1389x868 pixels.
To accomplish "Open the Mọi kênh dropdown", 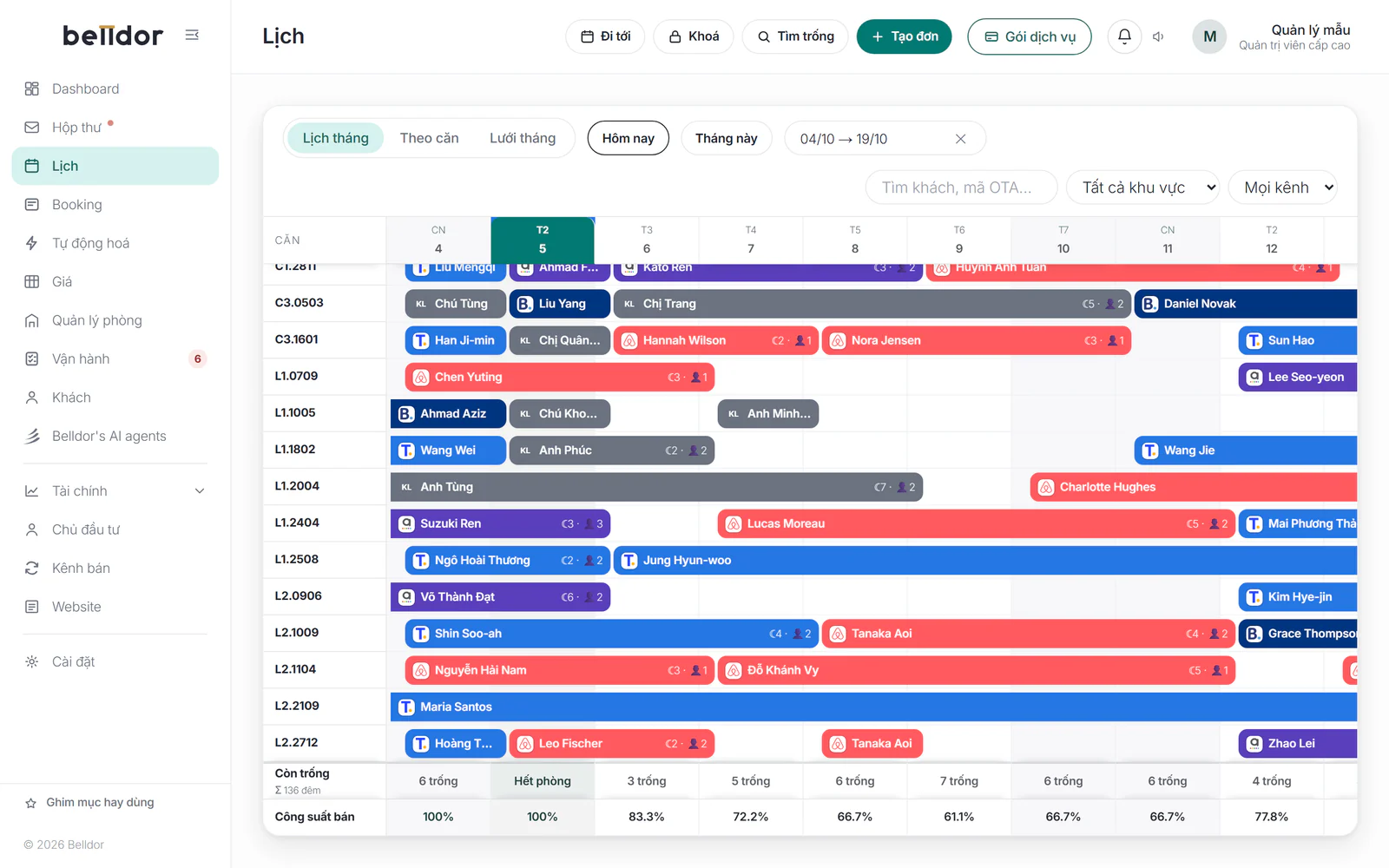I will click(x=1283, y=187).
